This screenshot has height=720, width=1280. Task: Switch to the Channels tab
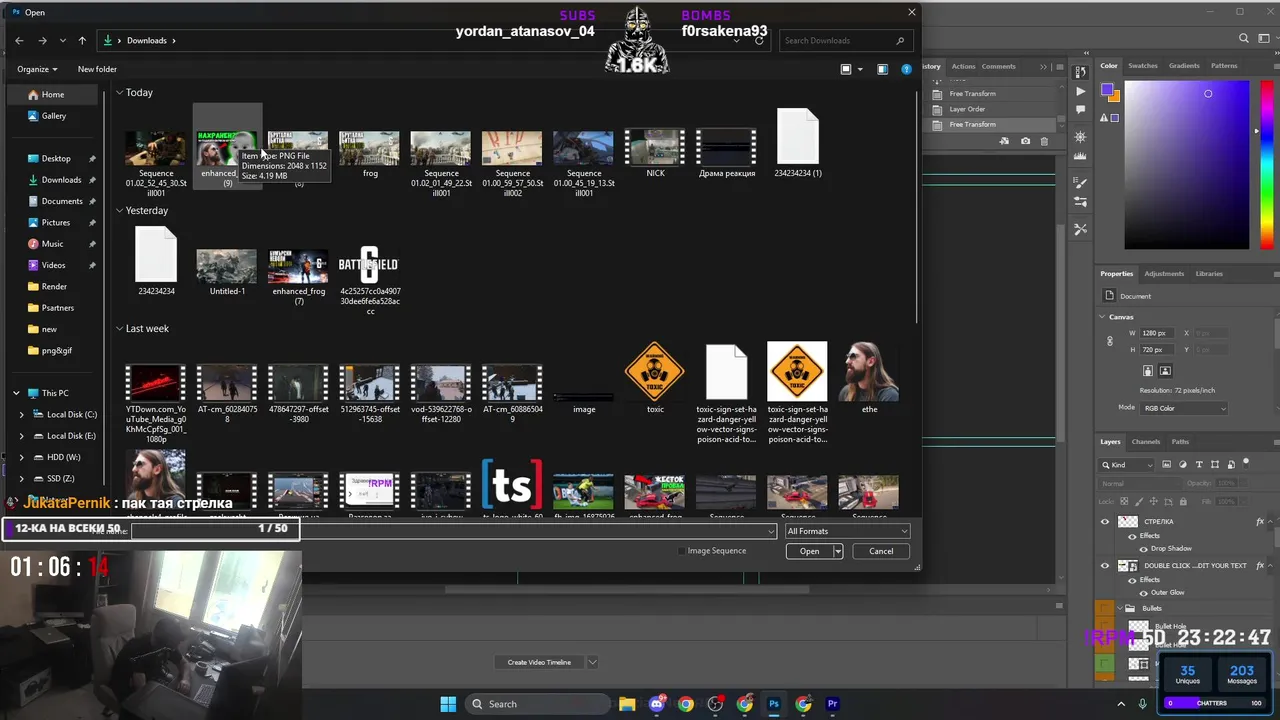pos(1146,441)
